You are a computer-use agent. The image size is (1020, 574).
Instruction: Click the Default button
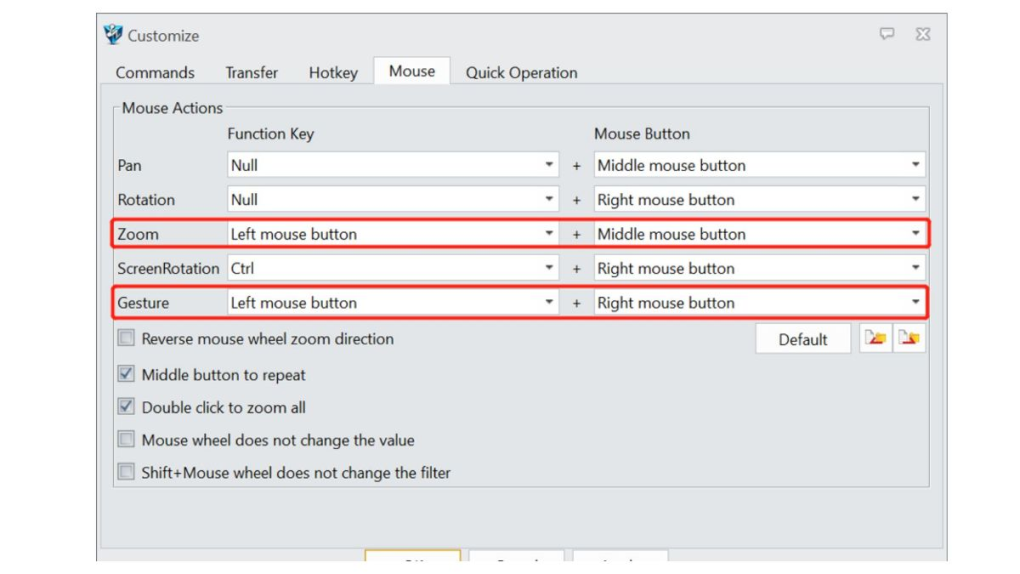803,339
